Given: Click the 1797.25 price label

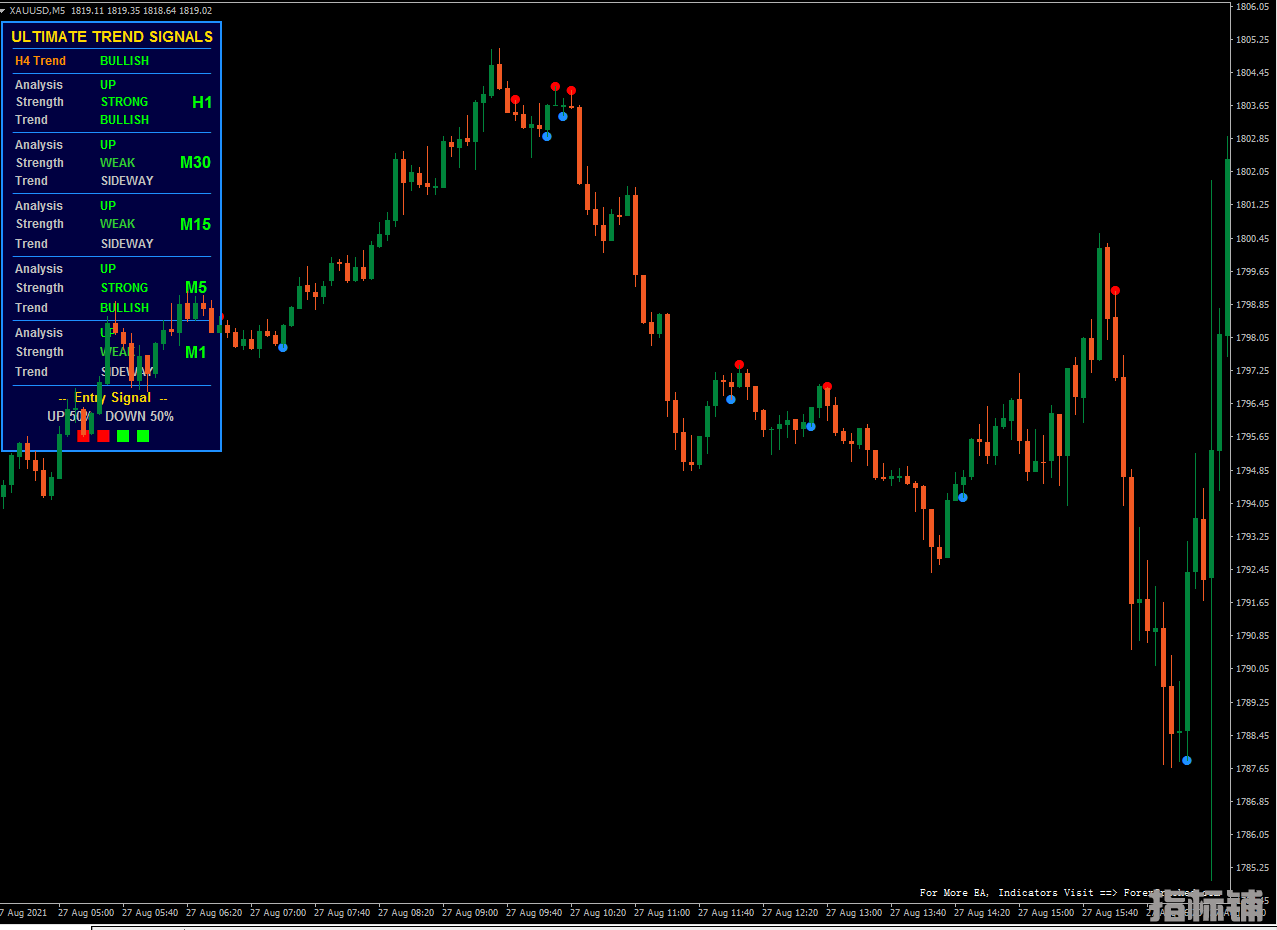Looking at the screenshot, I should (x=1252, y=371).
